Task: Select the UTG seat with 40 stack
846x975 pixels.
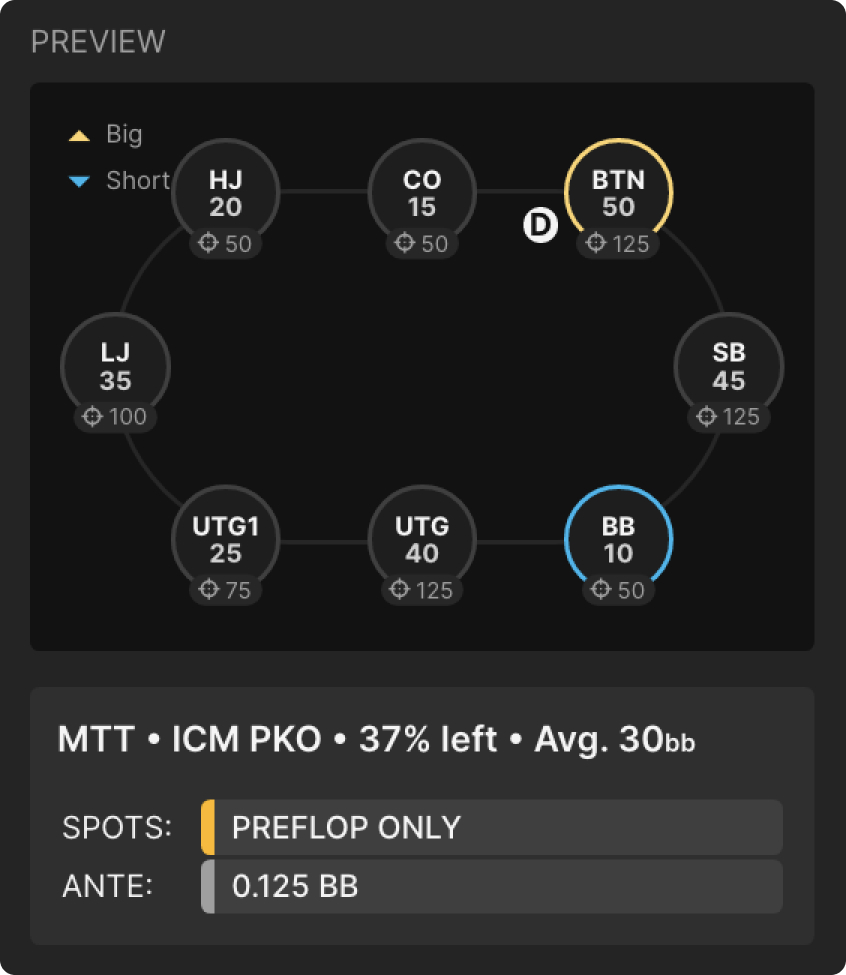Action: 422,540
